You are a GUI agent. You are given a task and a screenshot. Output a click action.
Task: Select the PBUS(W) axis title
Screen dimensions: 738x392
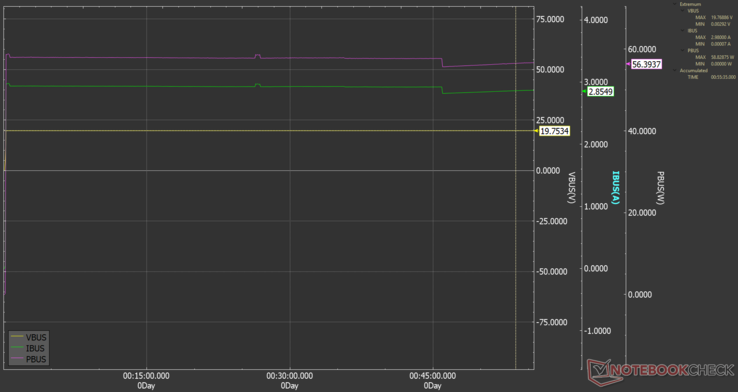coord(660,187)
